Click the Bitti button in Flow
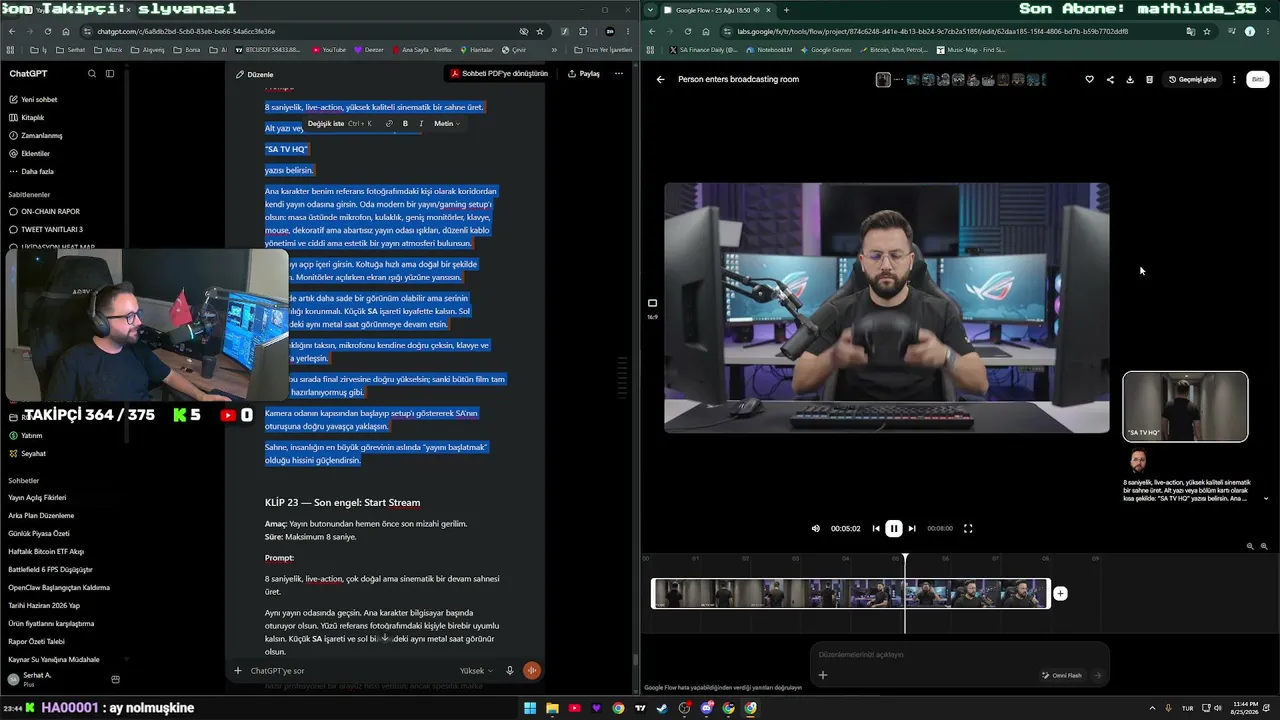 pyautogui.click(x=1258, y=79)
